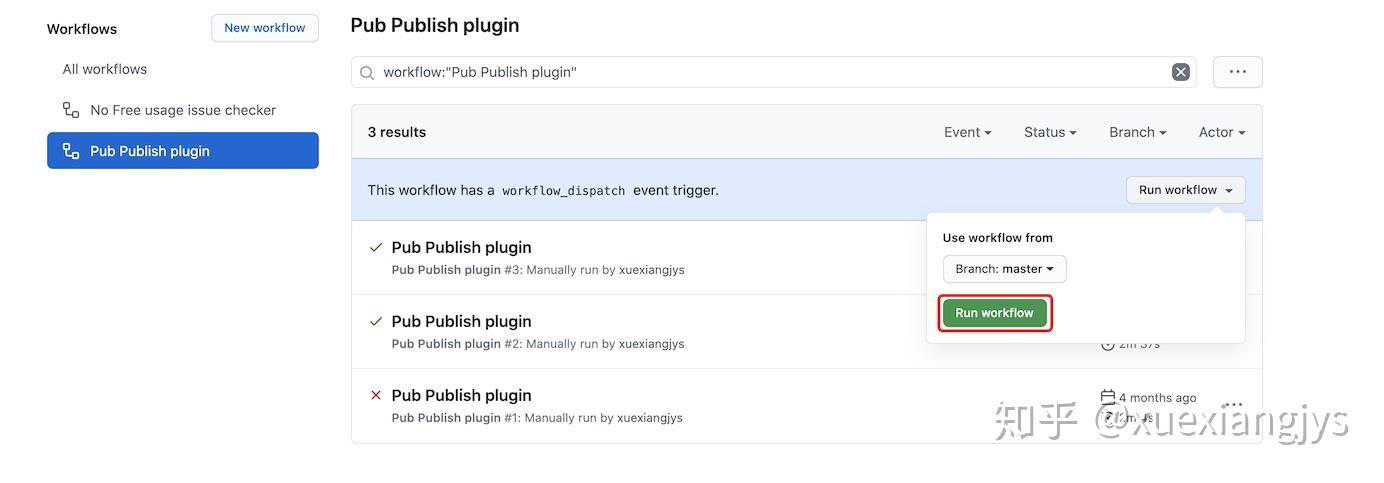Open Pub Publish plugin run #2
Viewport: 1384px width, 483px height.
point(461,321)
